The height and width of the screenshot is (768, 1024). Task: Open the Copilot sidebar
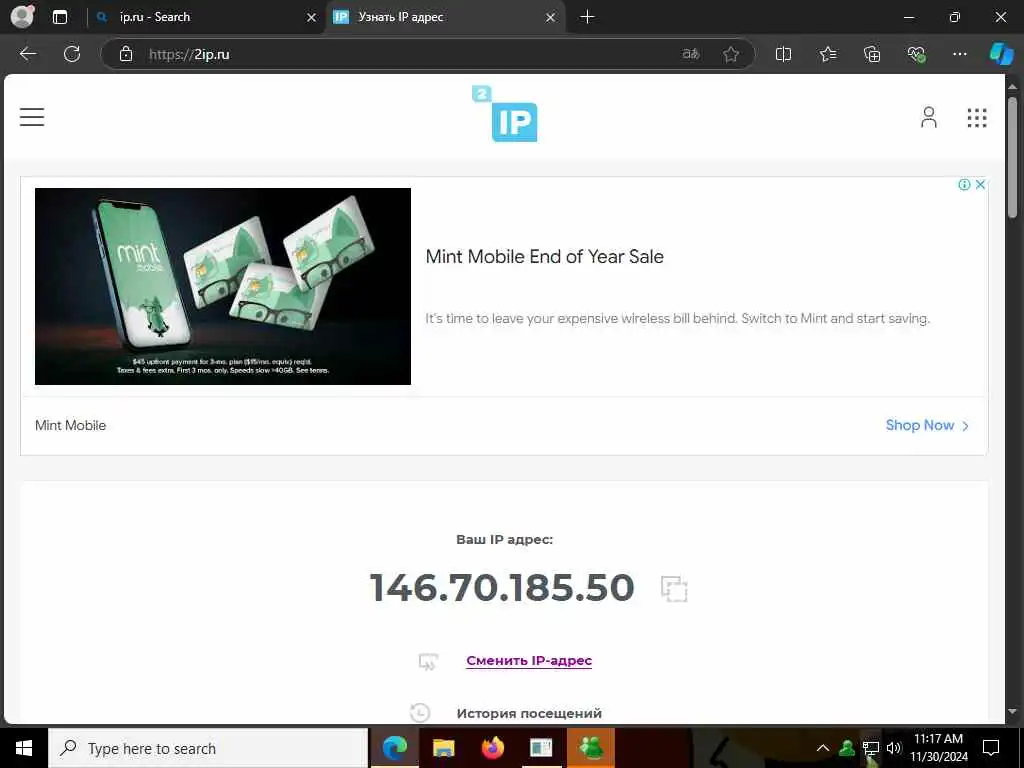[x=1000, y=54]
